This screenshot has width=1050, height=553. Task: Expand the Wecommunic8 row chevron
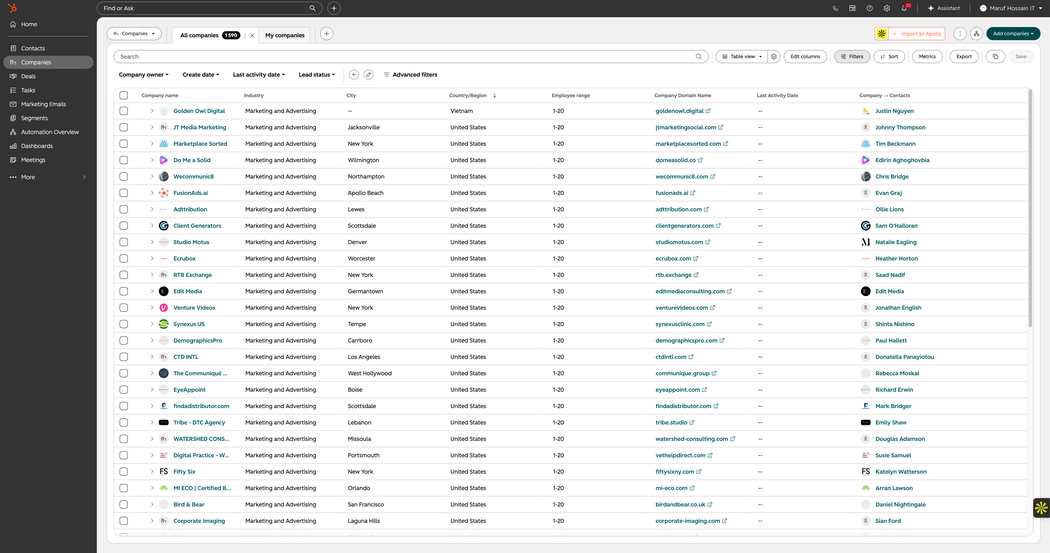152,177
